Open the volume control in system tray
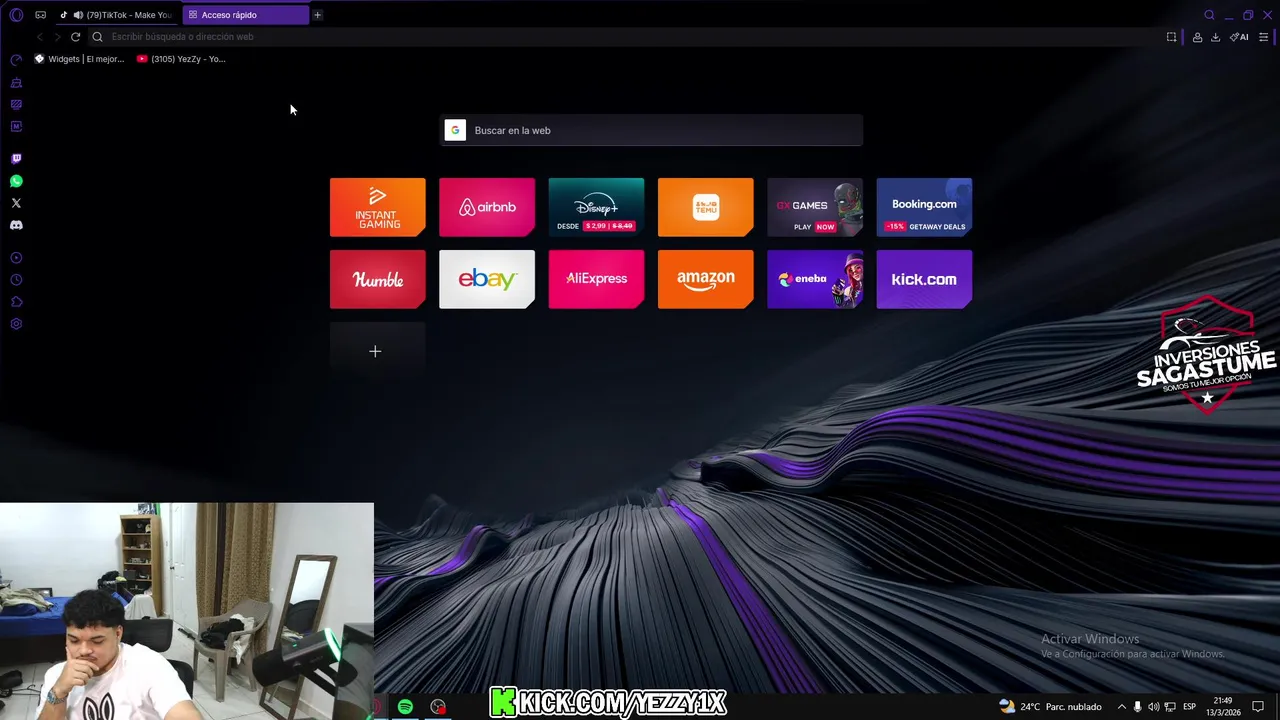The image size is (1280, 720). (1153, 707)
